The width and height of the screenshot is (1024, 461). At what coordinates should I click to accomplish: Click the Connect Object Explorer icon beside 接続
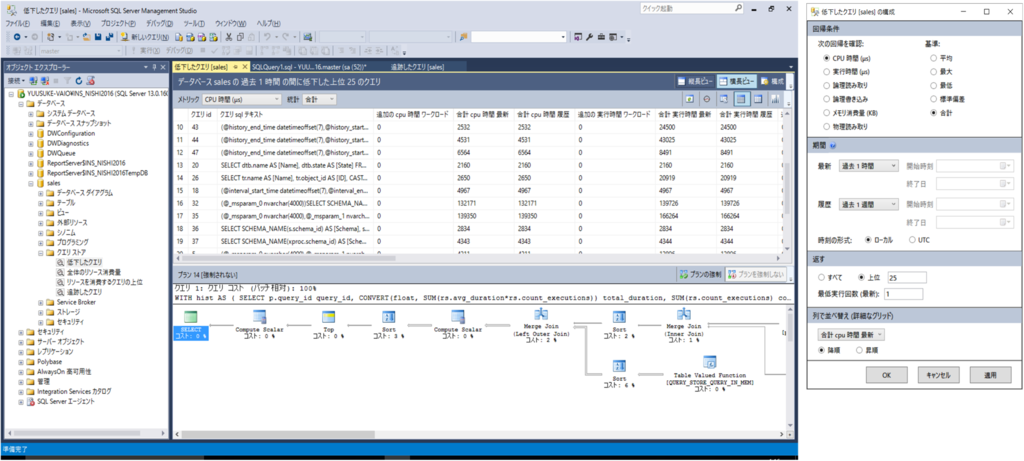33,81
